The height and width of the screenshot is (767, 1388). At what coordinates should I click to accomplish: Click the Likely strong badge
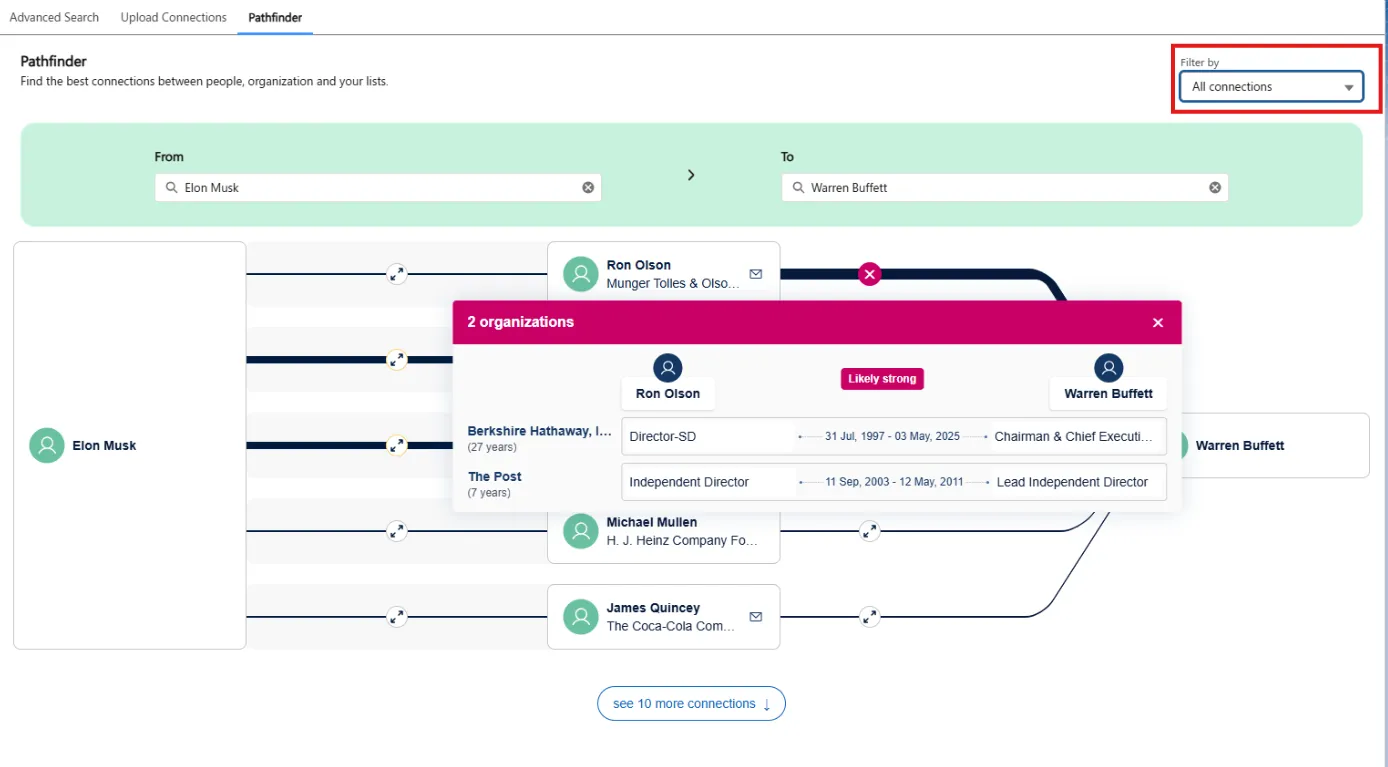click(x=882, y=379)
